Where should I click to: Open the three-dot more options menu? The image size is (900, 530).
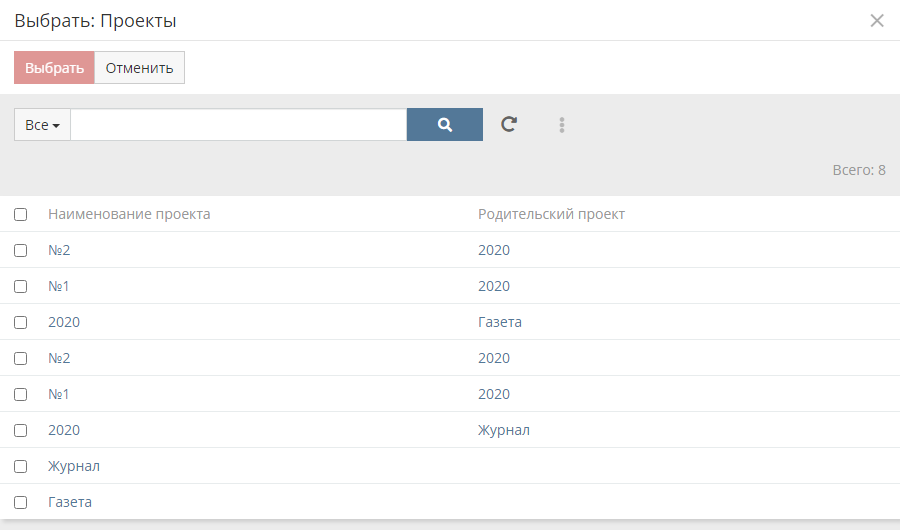pos(562,125)
